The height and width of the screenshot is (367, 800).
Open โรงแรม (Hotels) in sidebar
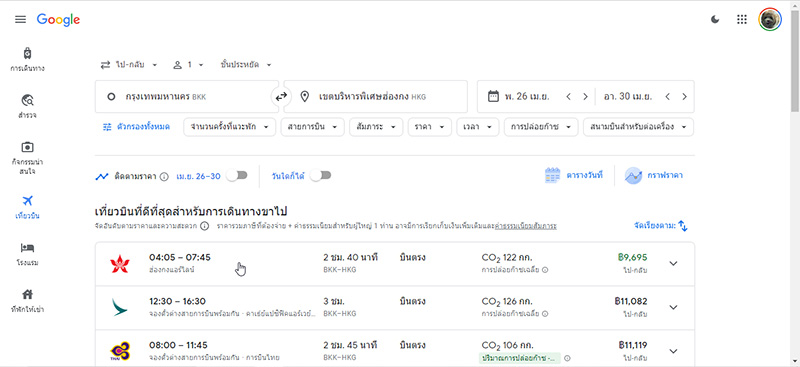28,254
